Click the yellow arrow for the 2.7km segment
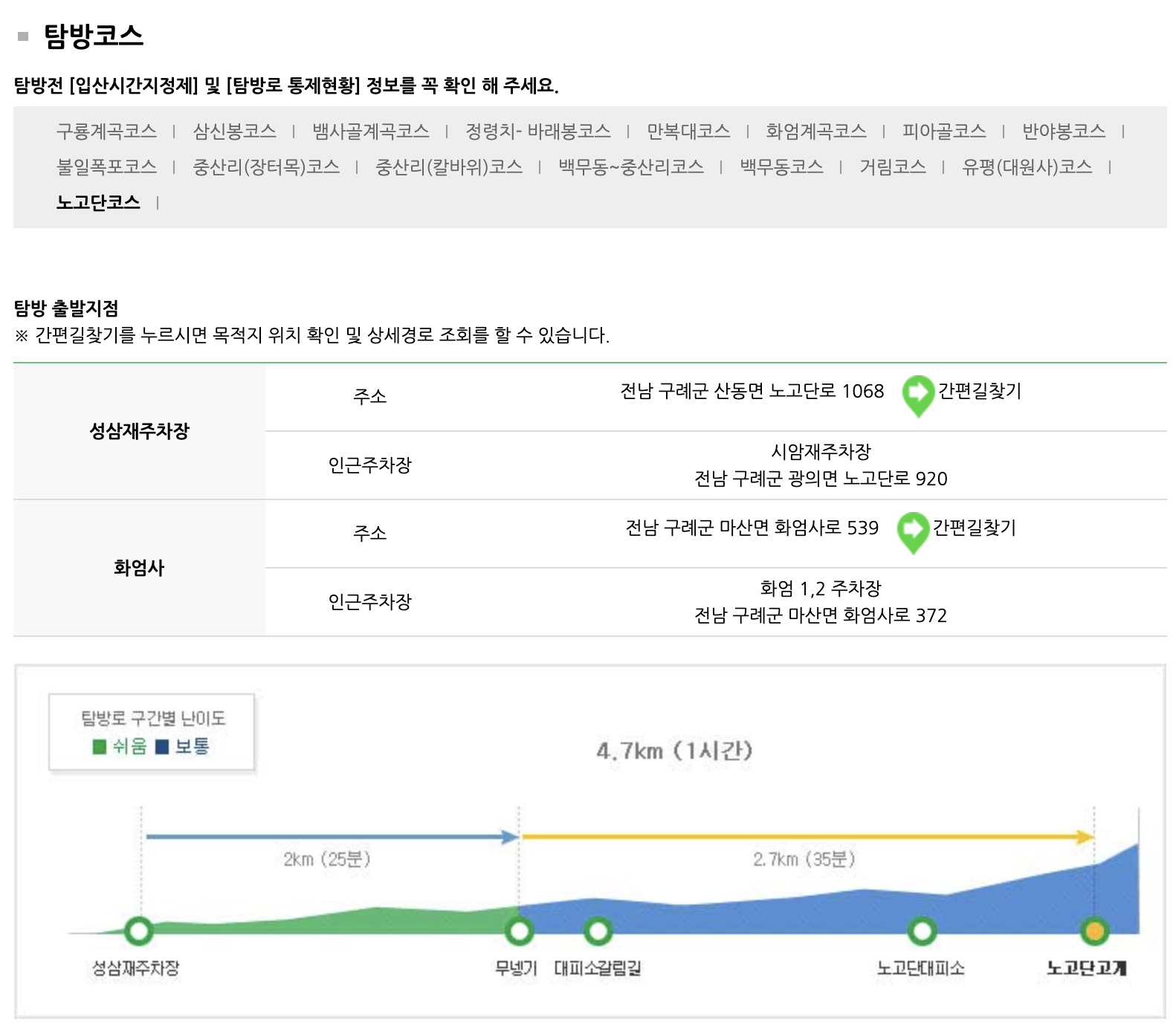This screenshot has height=1036, width=1176. click(808, 837)
